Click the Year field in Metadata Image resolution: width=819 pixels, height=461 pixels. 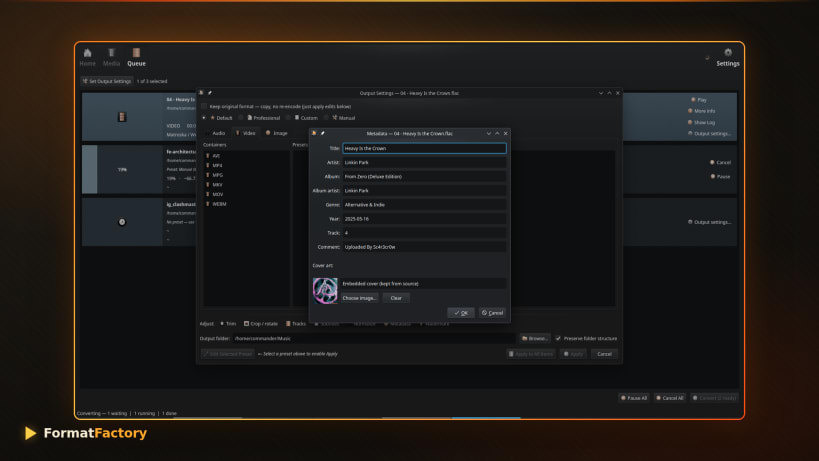coord(424,219)
